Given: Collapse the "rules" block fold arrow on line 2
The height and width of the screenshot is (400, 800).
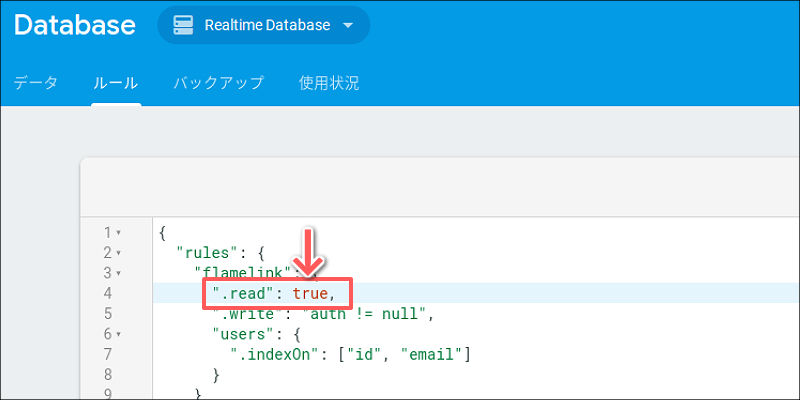Looking at the screenshot, I should (118, 253).
